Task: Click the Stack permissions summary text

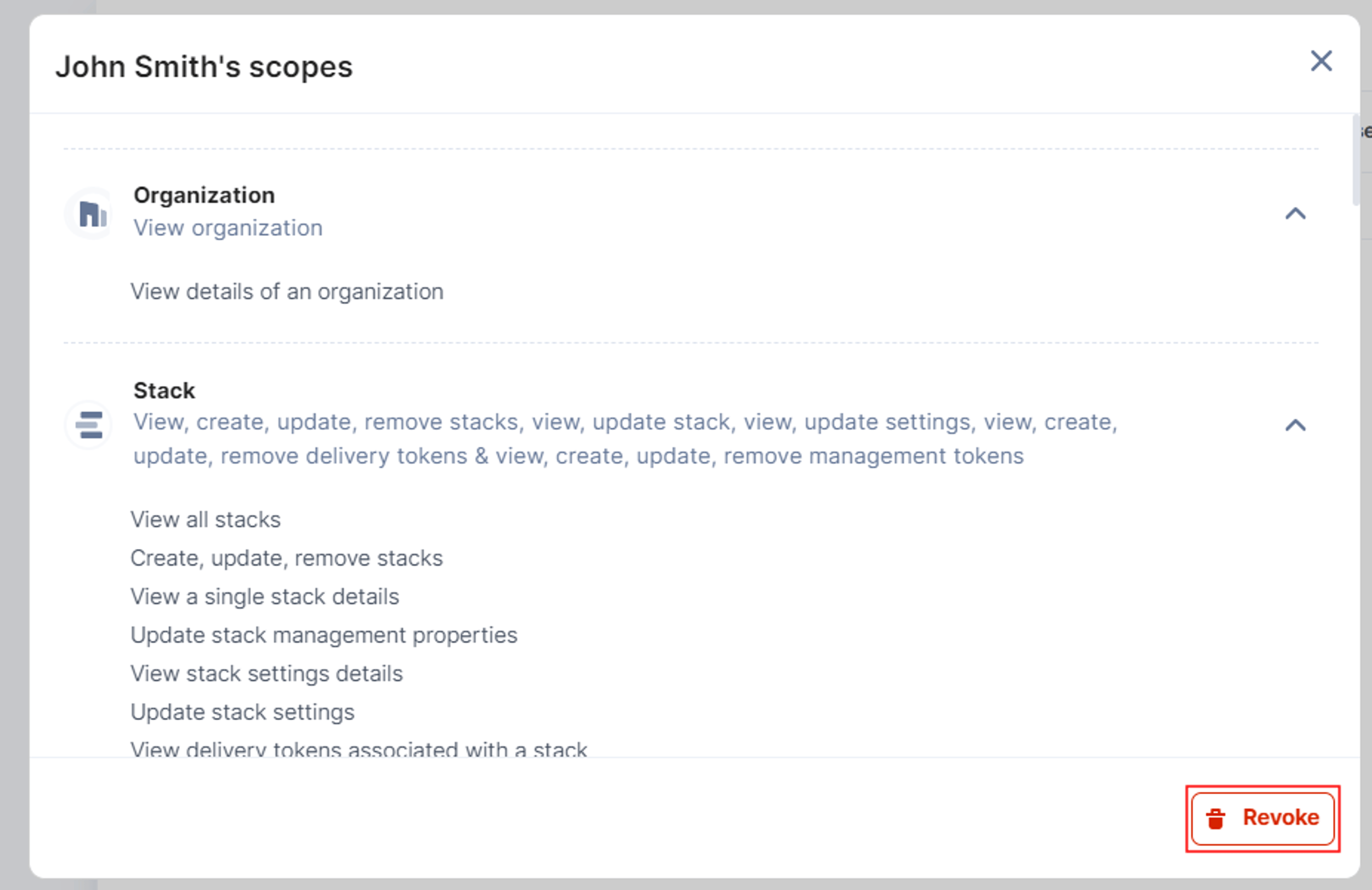Action: point(626,439)
